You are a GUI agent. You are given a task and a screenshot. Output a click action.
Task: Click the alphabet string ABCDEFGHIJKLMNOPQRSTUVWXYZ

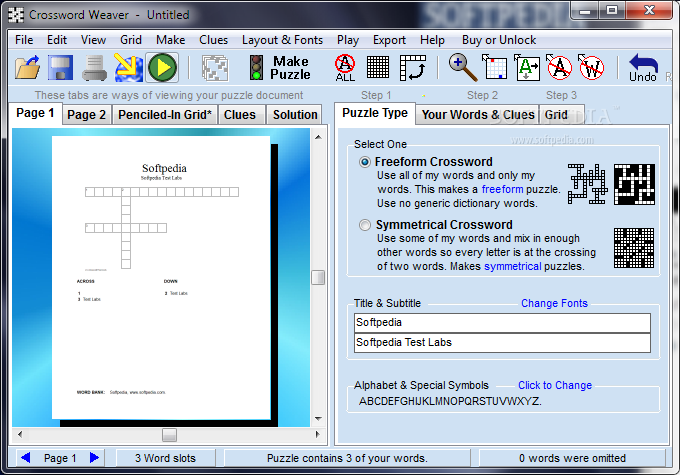[450, 401]
